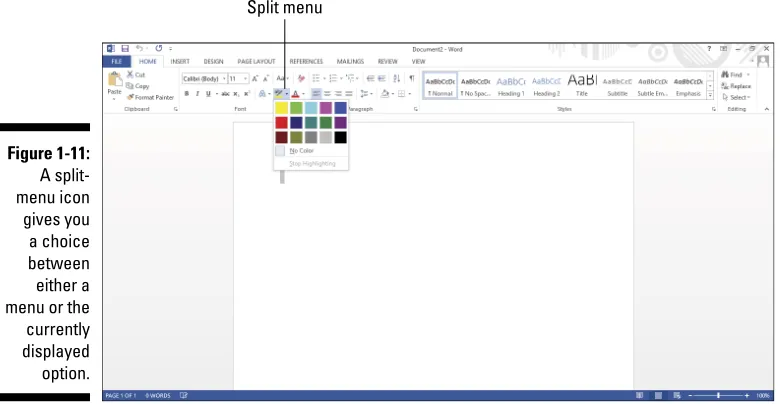Open the PAGE LAYOUT ribbon tab

256,62
